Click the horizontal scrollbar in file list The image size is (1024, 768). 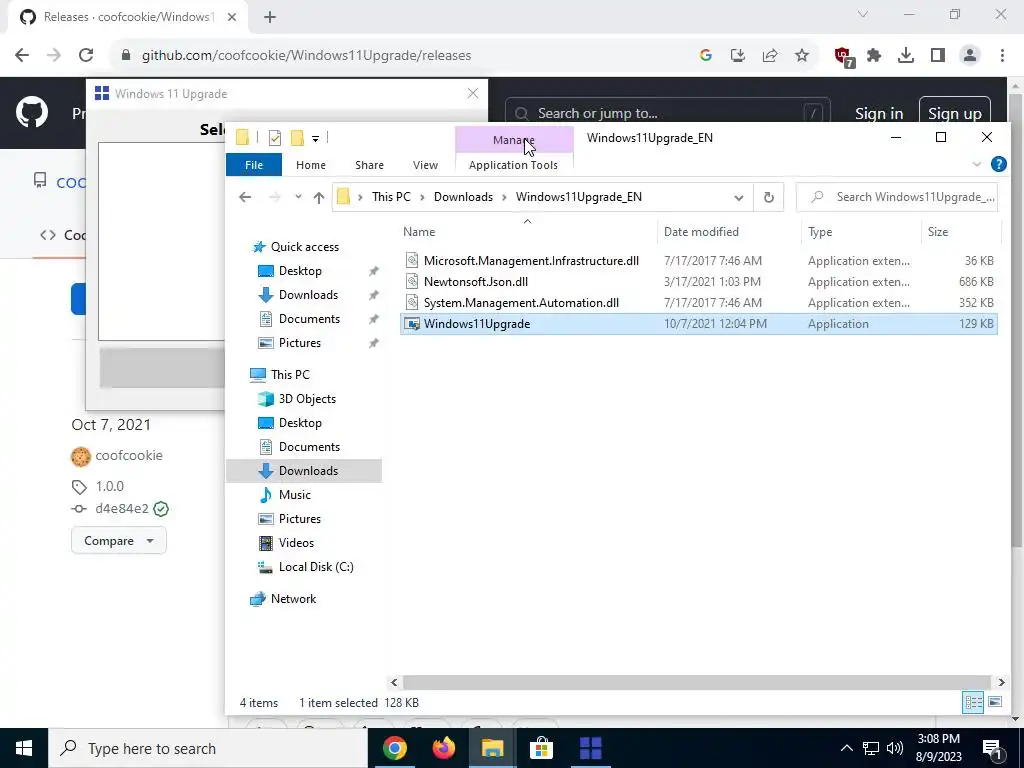tap(697, 682)
